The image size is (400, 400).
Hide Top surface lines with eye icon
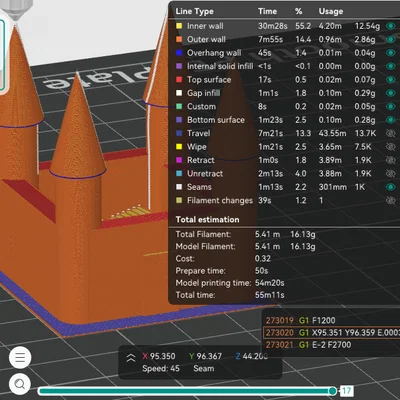(390, 80)
